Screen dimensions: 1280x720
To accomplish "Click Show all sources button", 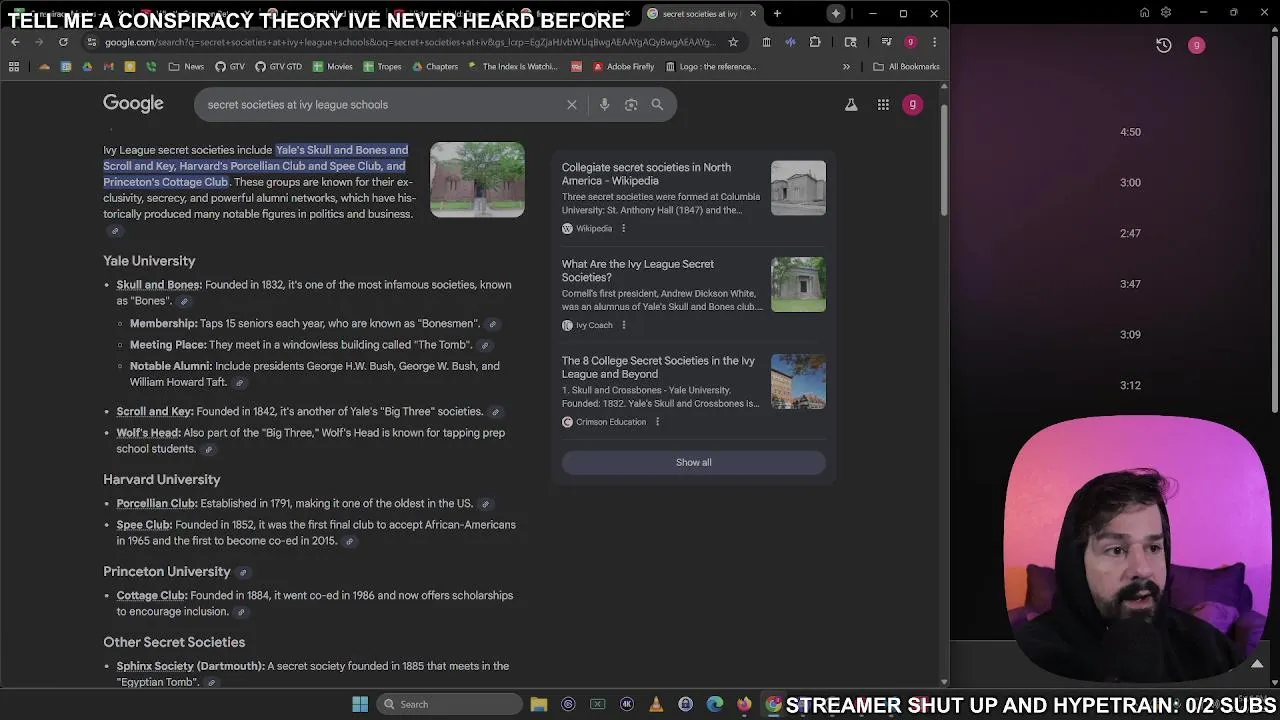I will click(693, 462).
